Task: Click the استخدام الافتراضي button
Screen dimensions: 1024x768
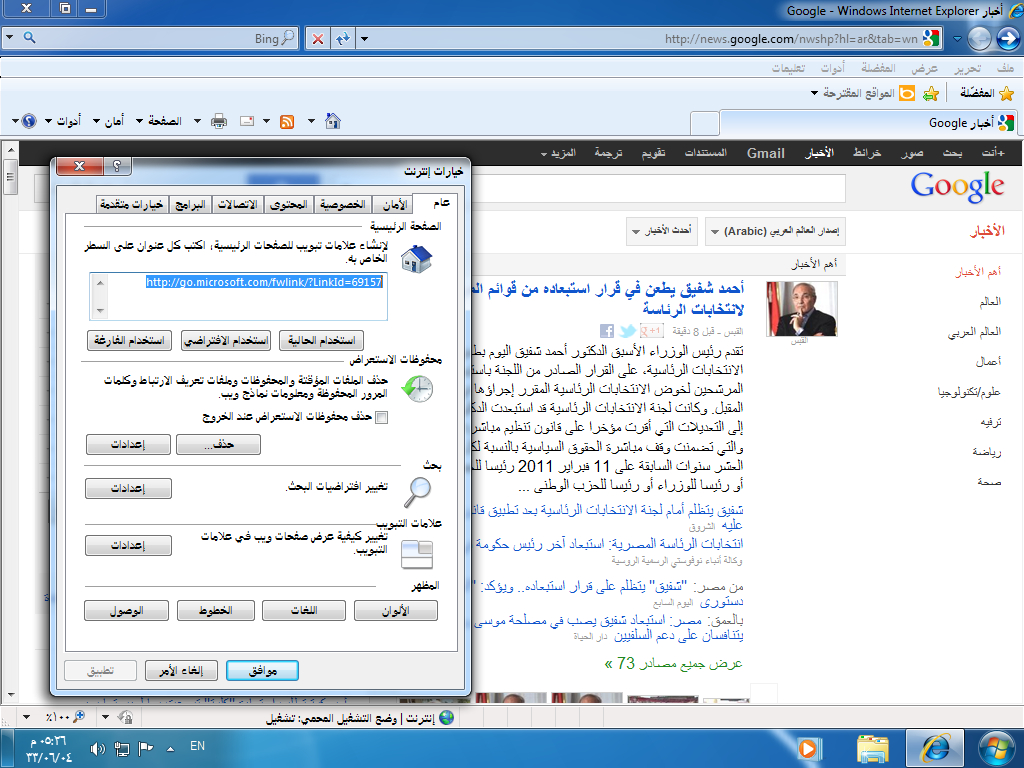Action: point(226,340)
